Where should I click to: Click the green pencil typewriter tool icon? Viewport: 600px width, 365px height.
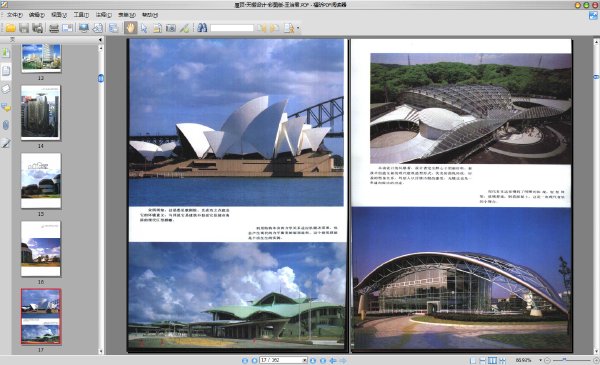[184, 28]
